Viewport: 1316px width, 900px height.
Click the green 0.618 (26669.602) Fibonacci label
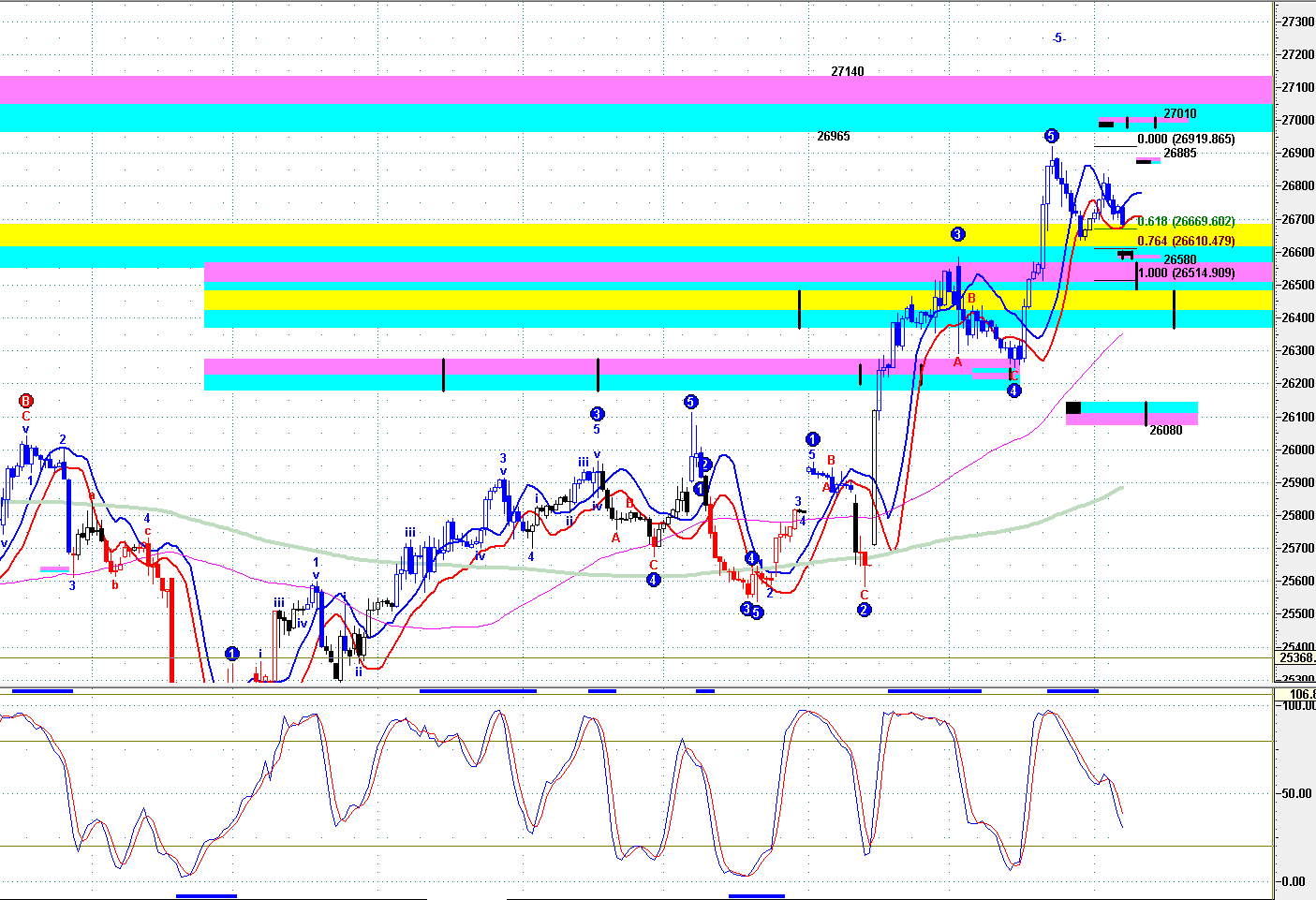pos(1186,222)
